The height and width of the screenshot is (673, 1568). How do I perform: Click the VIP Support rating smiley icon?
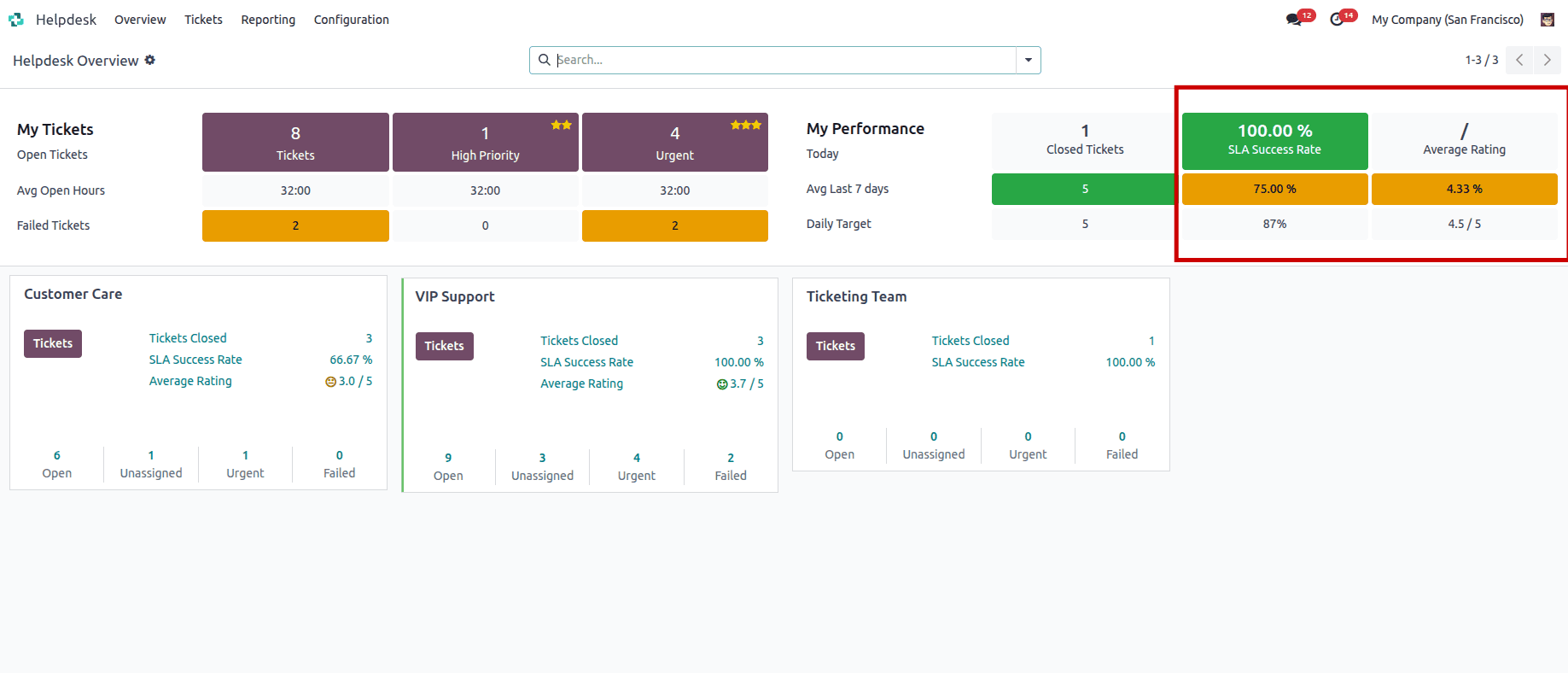coord(722,384)
